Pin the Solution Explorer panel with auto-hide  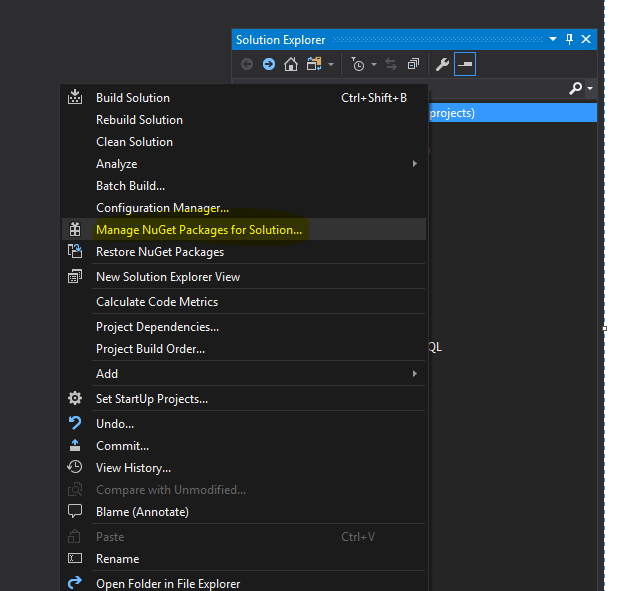tap(570, 39)
